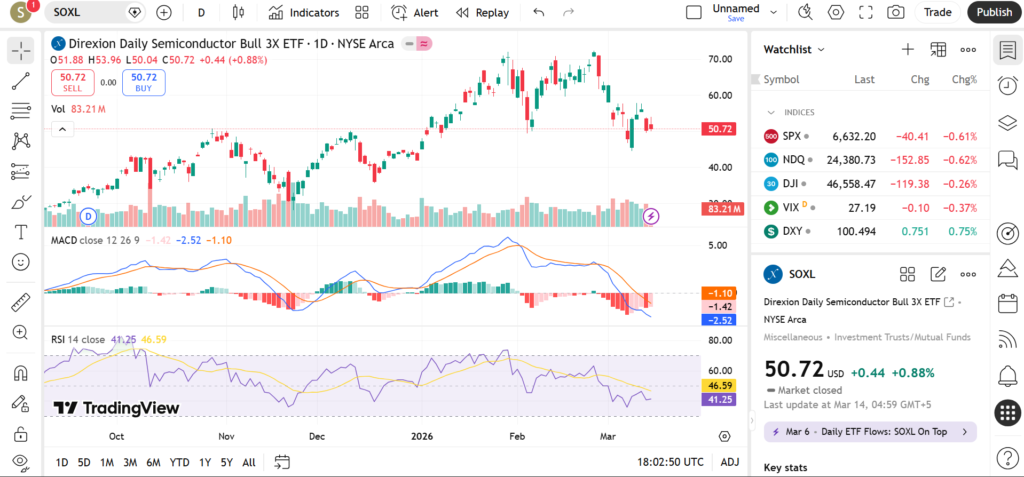Image resolution: width=1024 pixels, height=477 pixels.
Task: Click the red 50.72 SELL price box
Action: point(72,83)
